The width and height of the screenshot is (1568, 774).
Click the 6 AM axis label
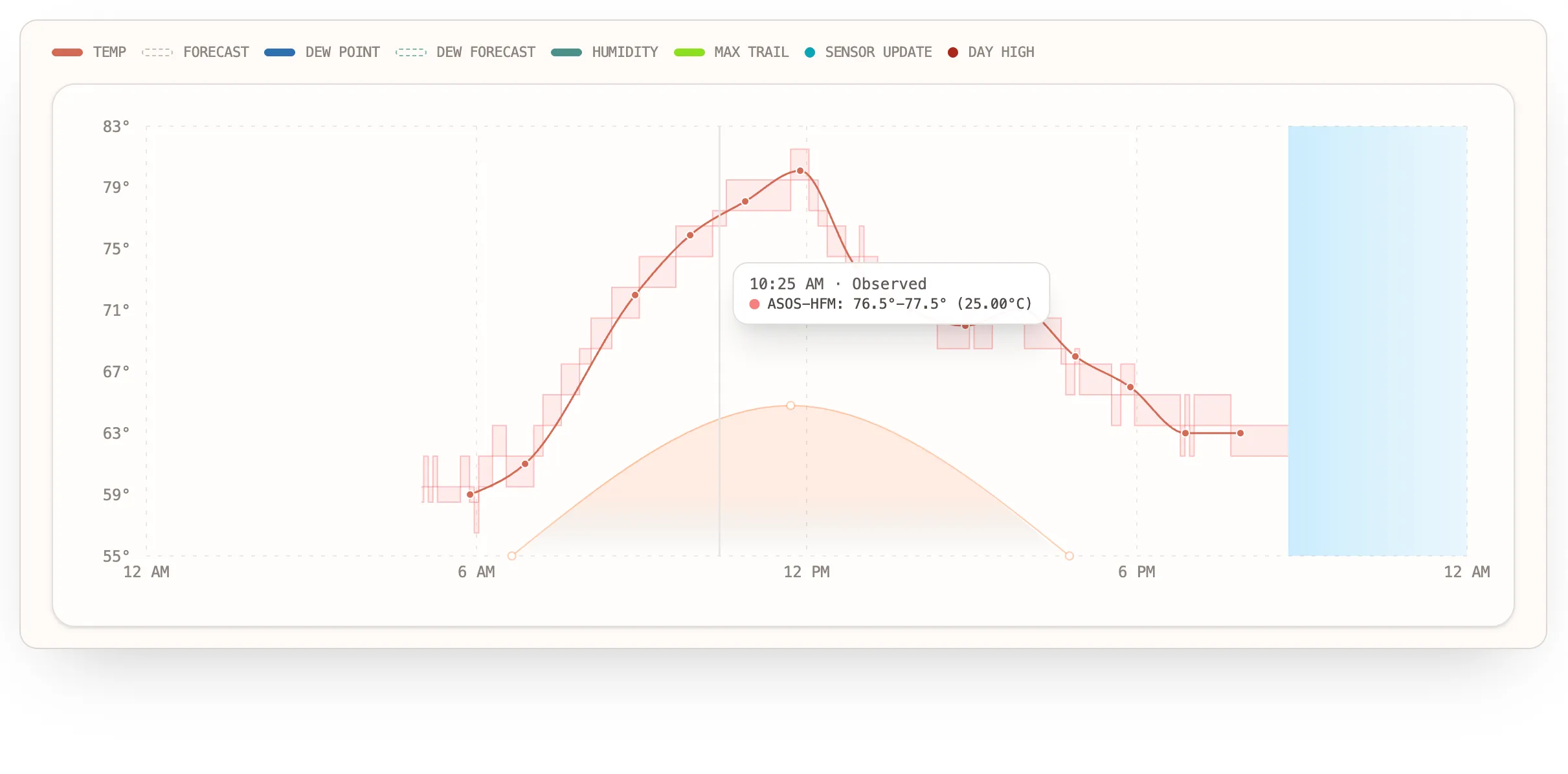(477, 572)
